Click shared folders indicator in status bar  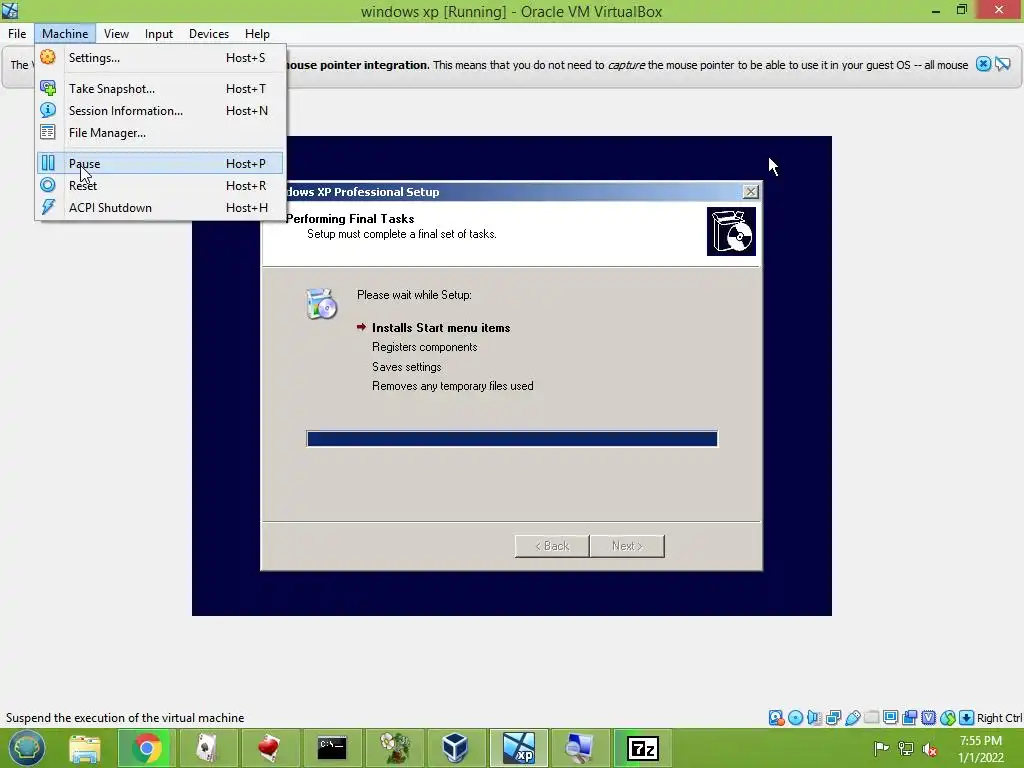pos(871,718)
